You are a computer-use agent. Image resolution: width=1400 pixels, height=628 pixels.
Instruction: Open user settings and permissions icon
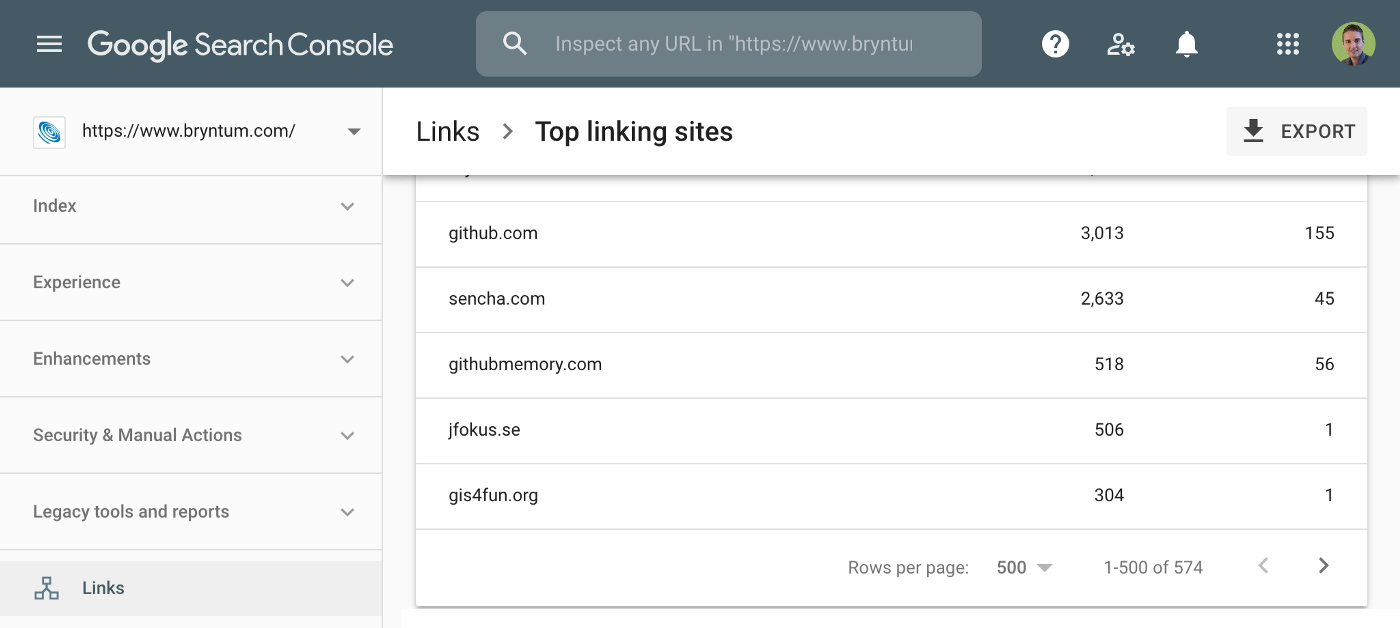click(x=1120, y=44)
